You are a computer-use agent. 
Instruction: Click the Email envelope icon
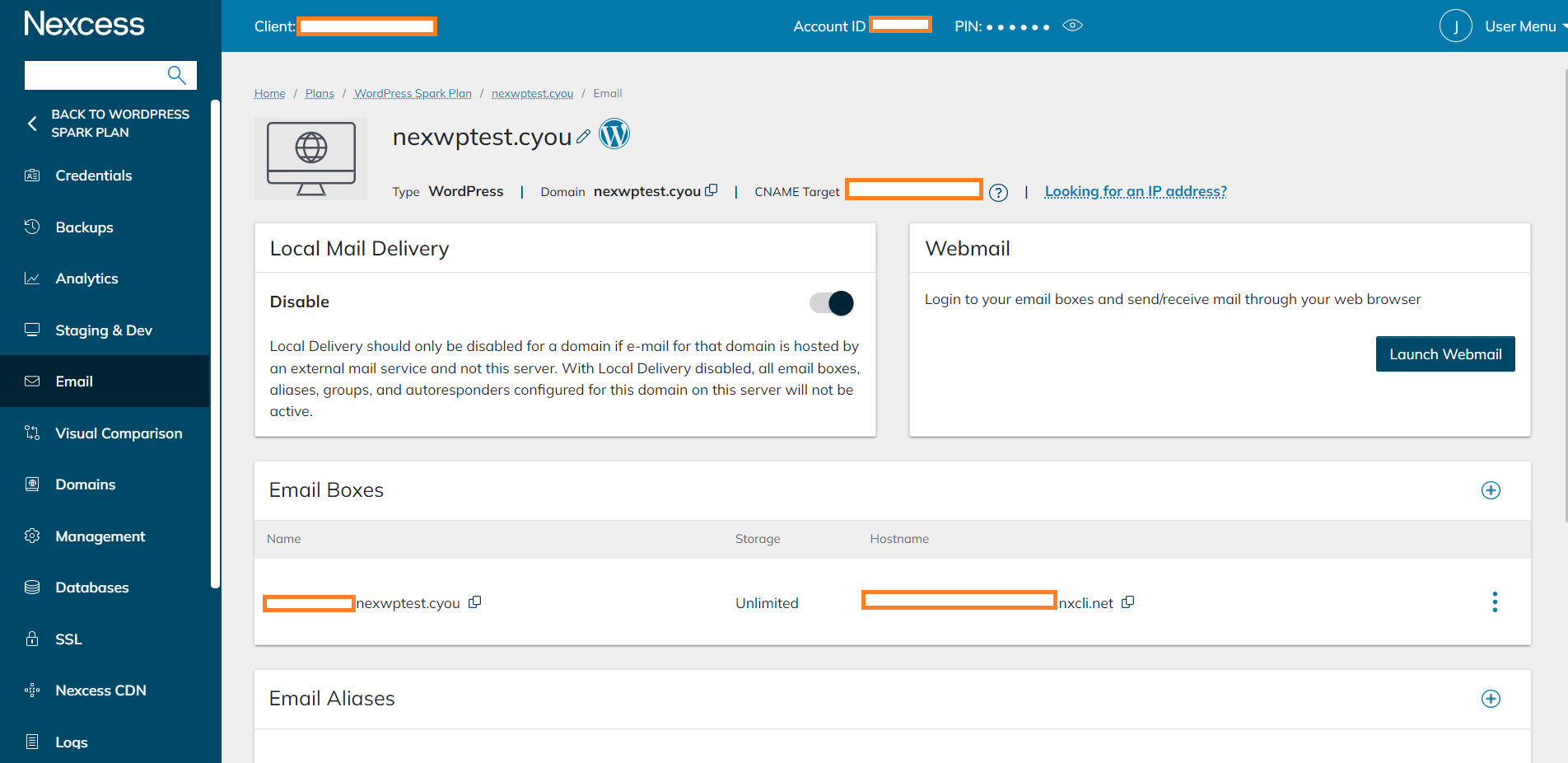32,381
